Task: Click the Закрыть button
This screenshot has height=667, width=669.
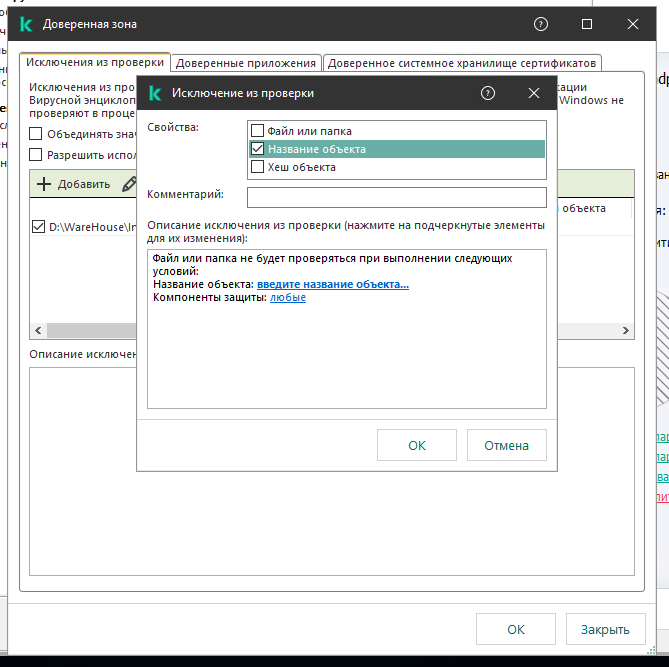Action: [x=605, y=629]
